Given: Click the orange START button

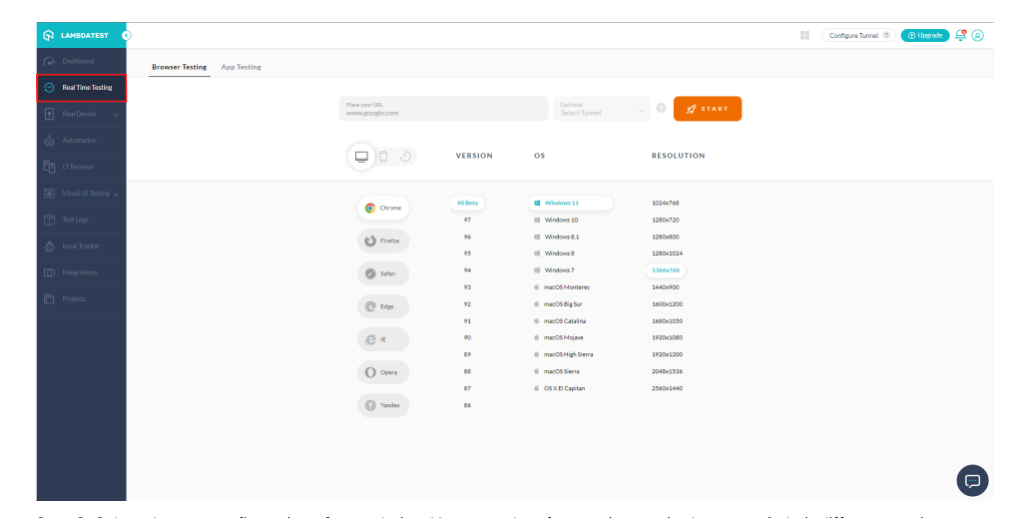Looking at the screenshot, I should pyautogui.click(x=707, y=109).
